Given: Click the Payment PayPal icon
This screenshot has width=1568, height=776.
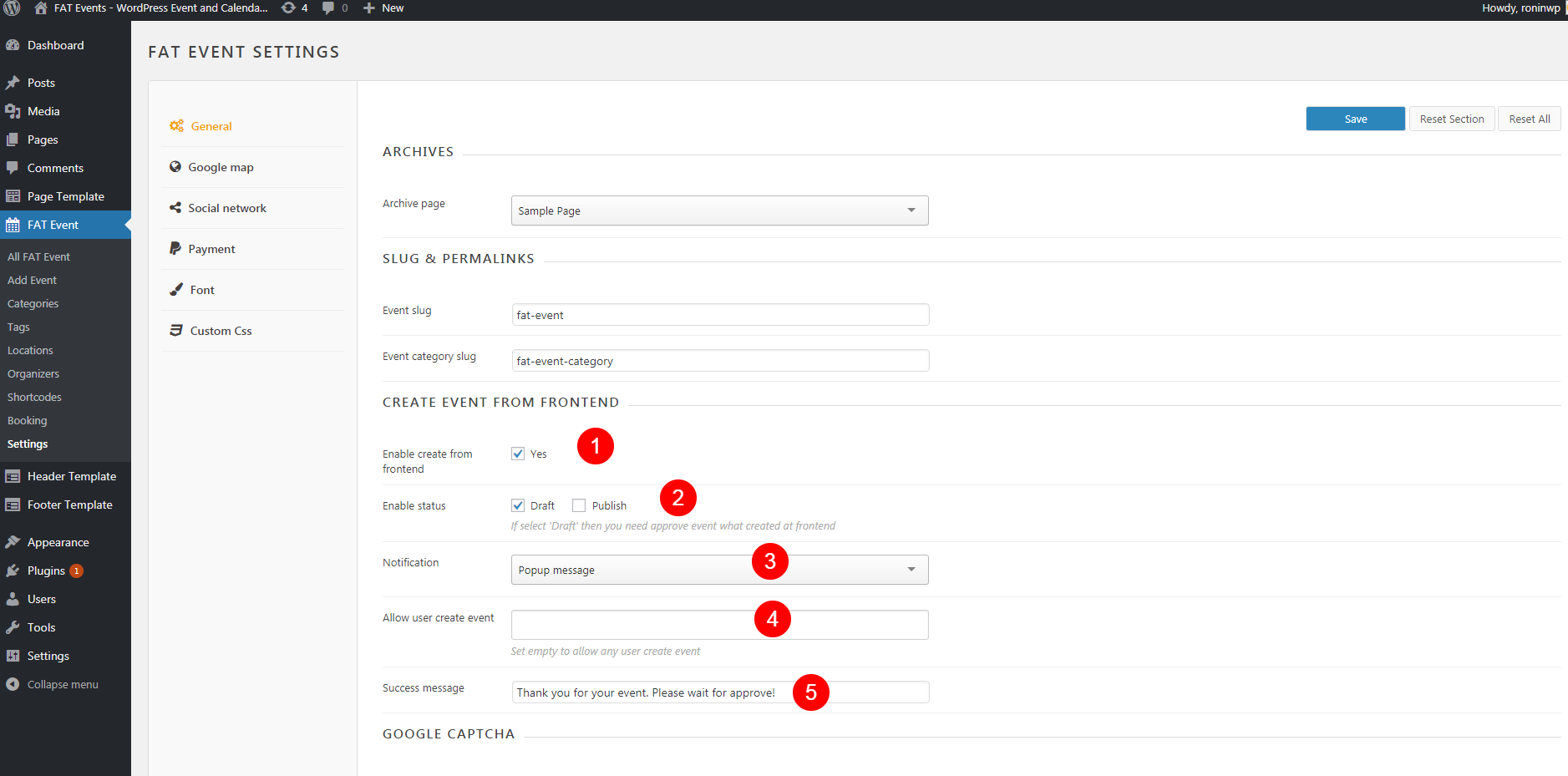Looking at the screenshot, I should [x=175, y=249].
